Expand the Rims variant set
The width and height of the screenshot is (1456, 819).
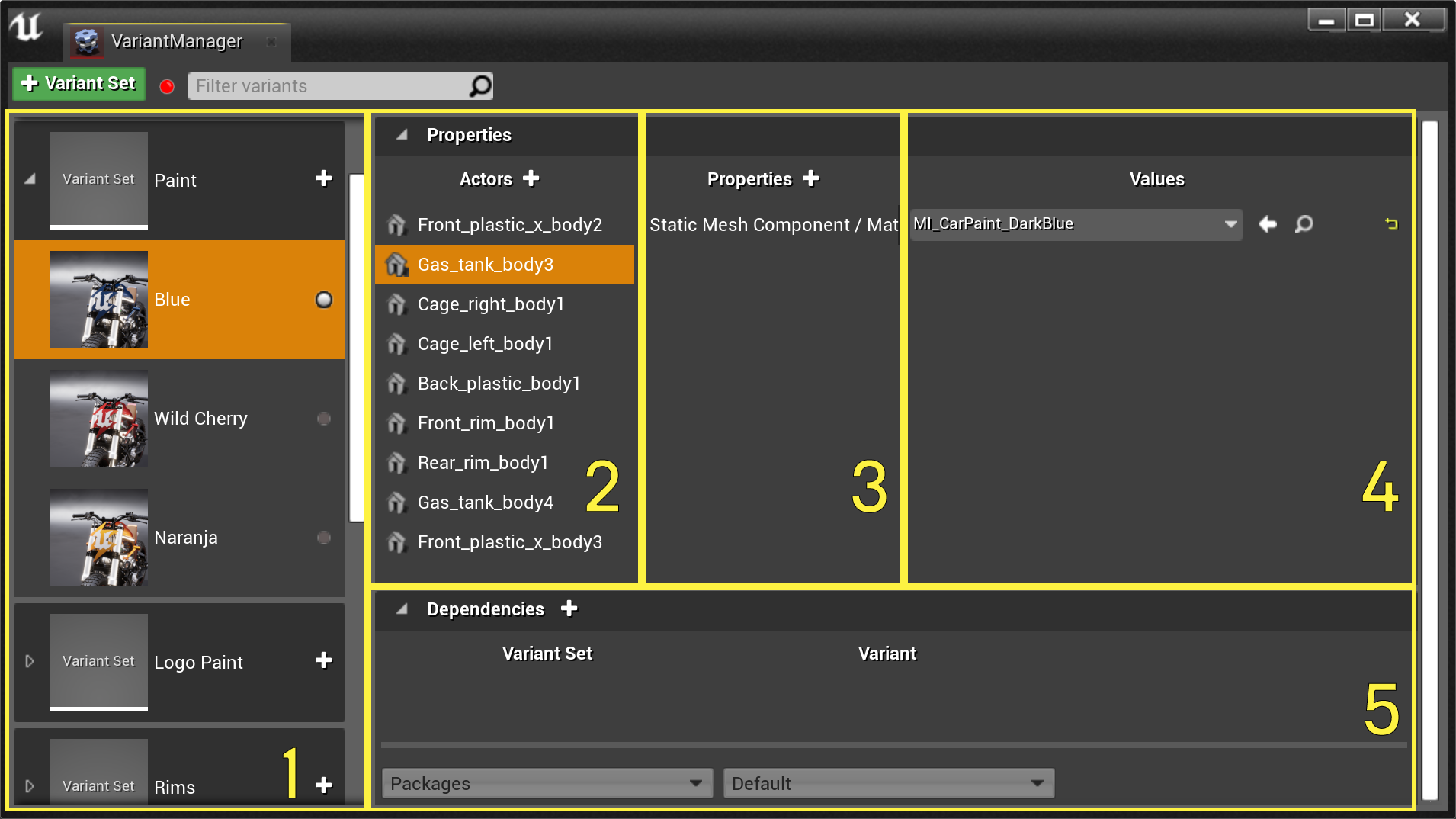point(30,786)
